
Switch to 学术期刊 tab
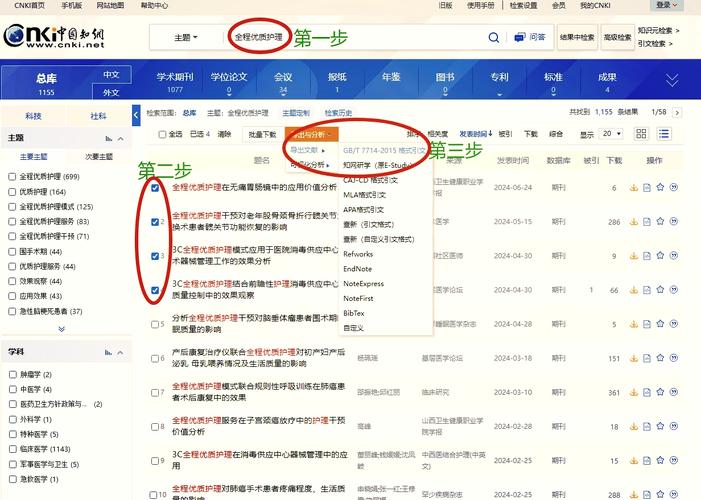tap(175, 81)
